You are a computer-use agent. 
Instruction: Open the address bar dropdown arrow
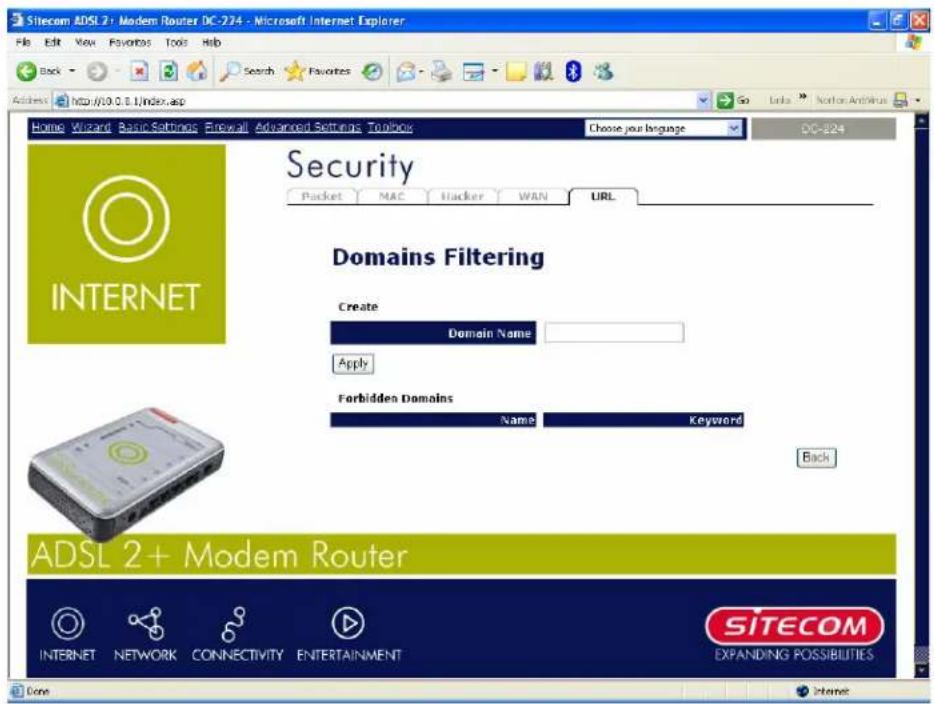click(703, 100)
